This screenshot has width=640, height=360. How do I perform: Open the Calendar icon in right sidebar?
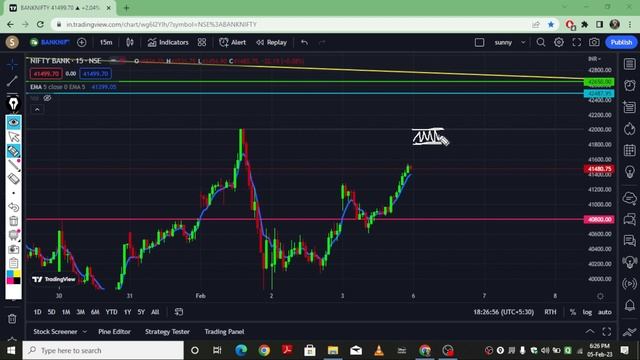point(629,150)
